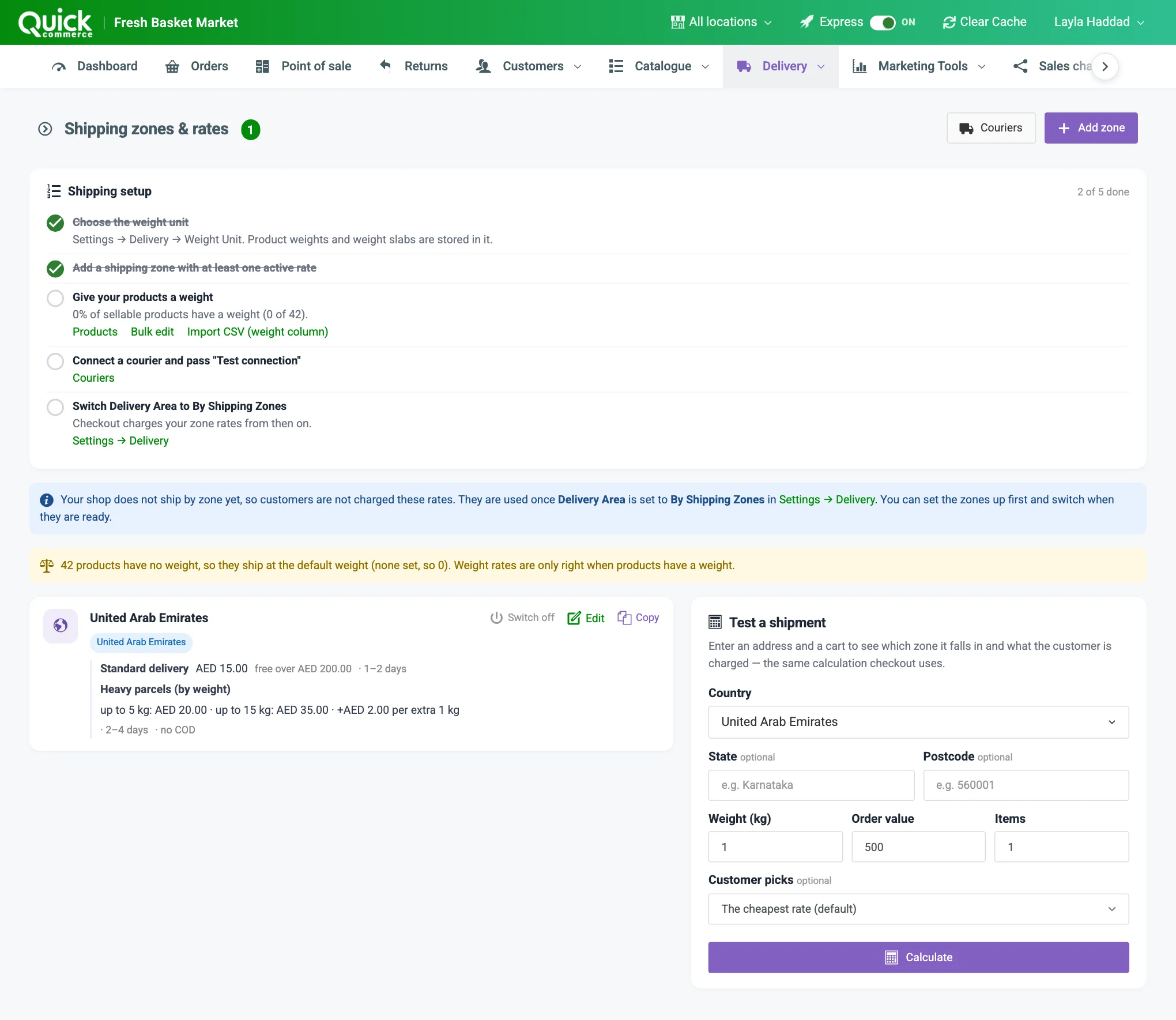Expand the Customers menu
Viewport: 1176px width, 1020px height.
(x=529, y=66)
